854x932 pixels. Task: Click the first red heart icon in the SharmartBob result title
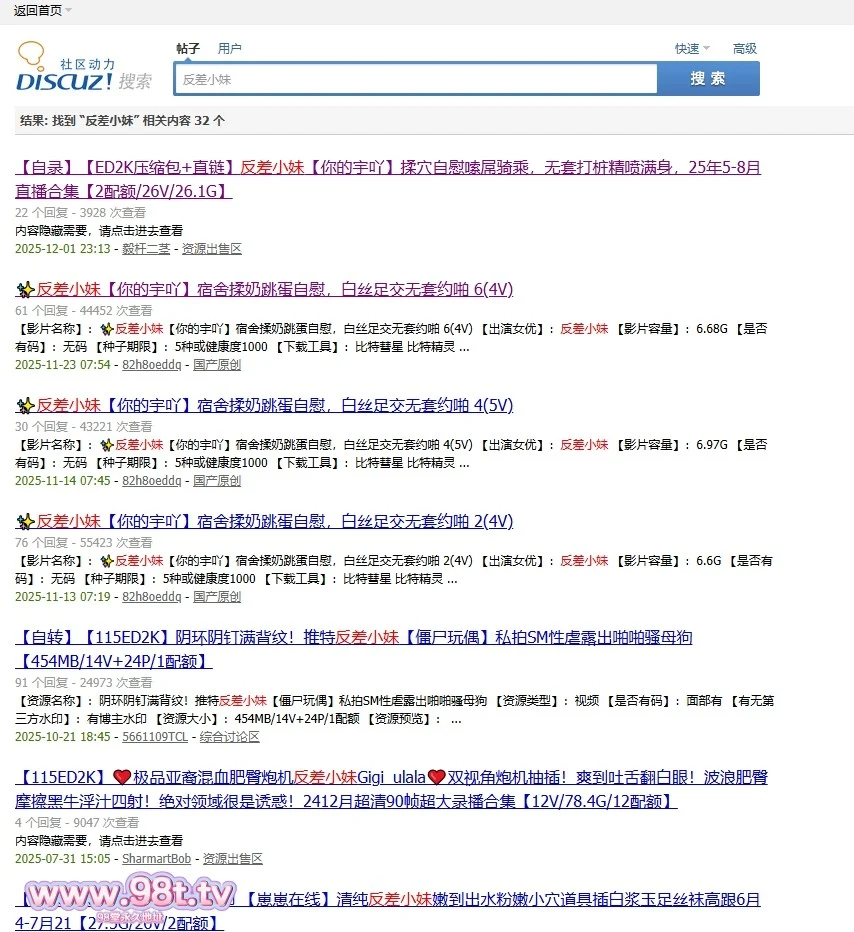(121, 777)
